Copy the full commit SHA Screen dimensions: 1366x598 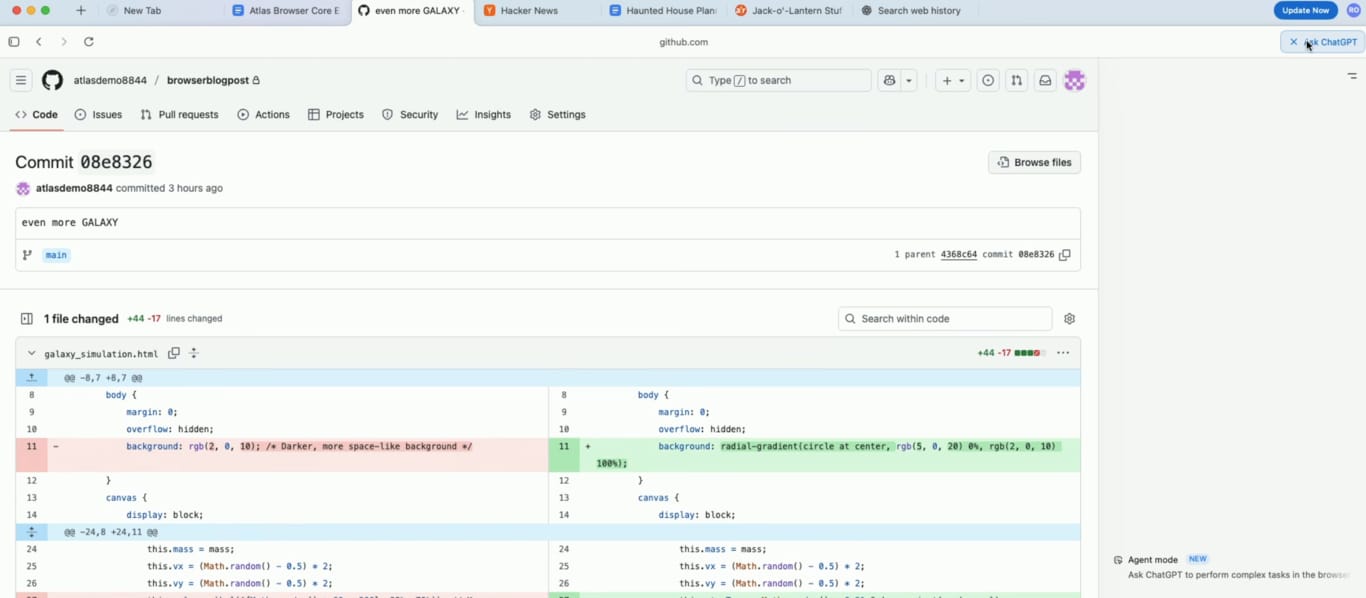pyautogui.click(x=1065, y=255)
